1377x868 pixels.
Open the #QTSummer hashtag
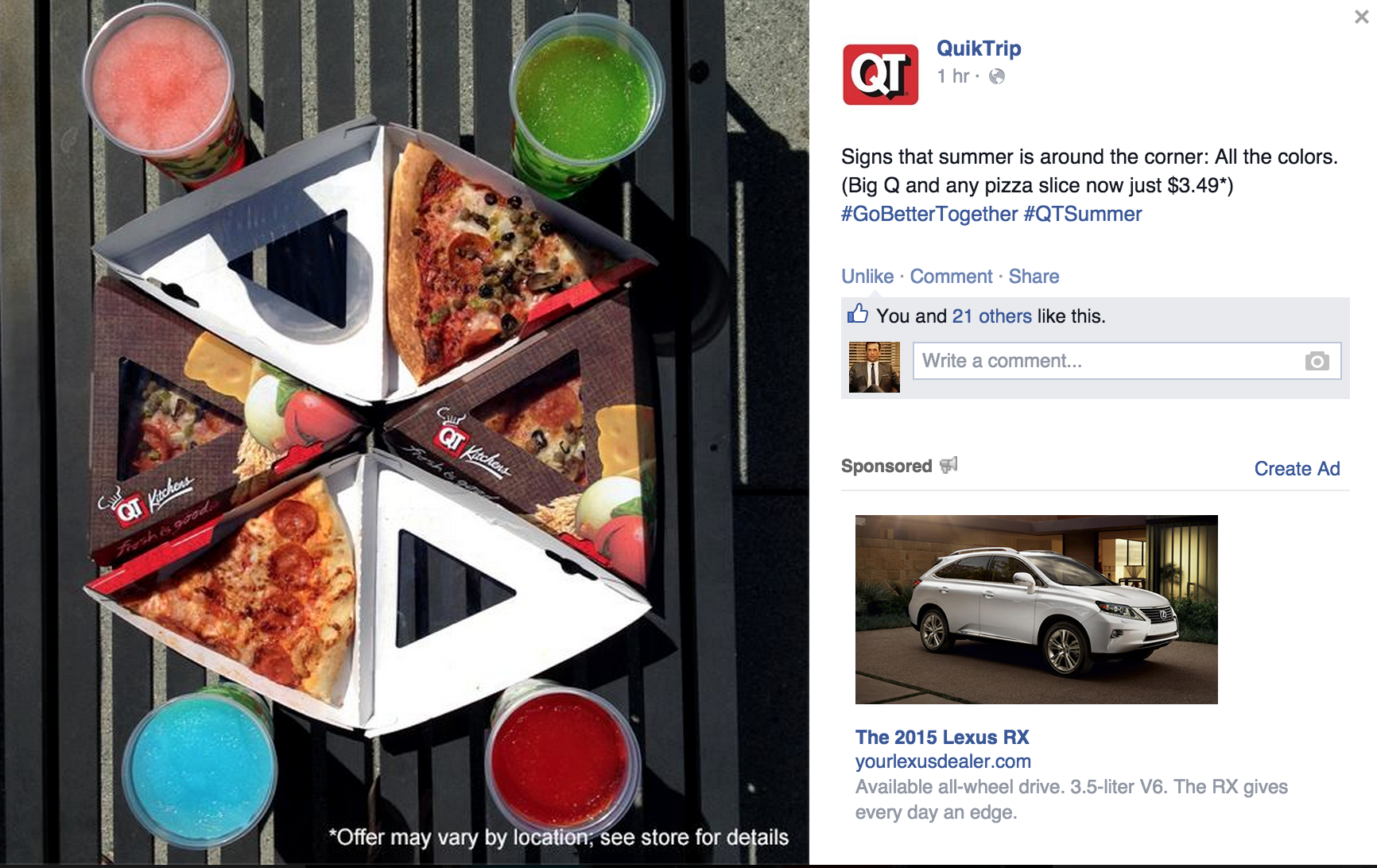click(x=1083, y=214)
